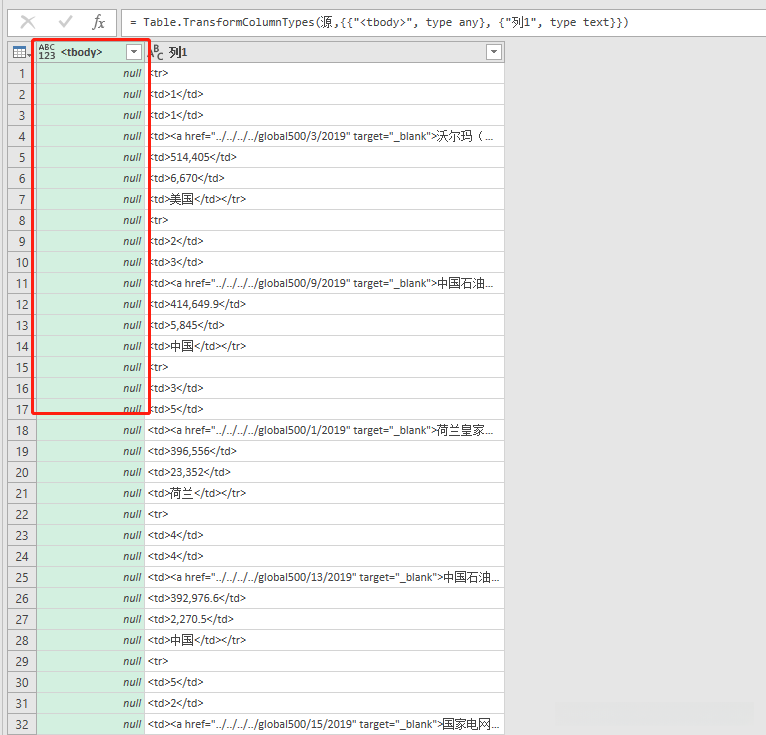Click cell with global500/13/2019 link
Screen dimensions: 766x735
click(x=324, y=577)
